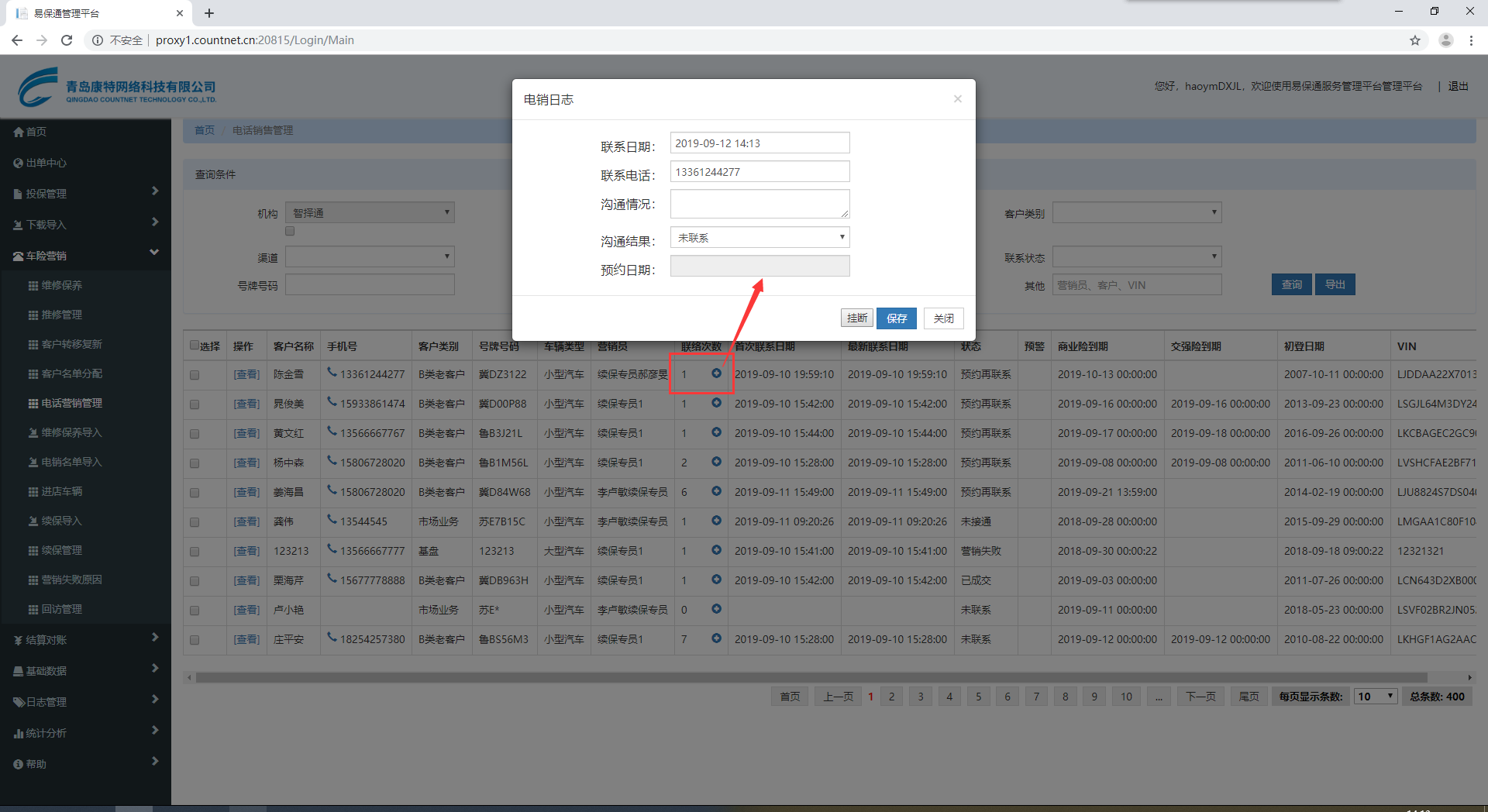1488x812 pixels.
Task: Check the row checkbox for 杨中森
Action: click(x=195, y=463)
